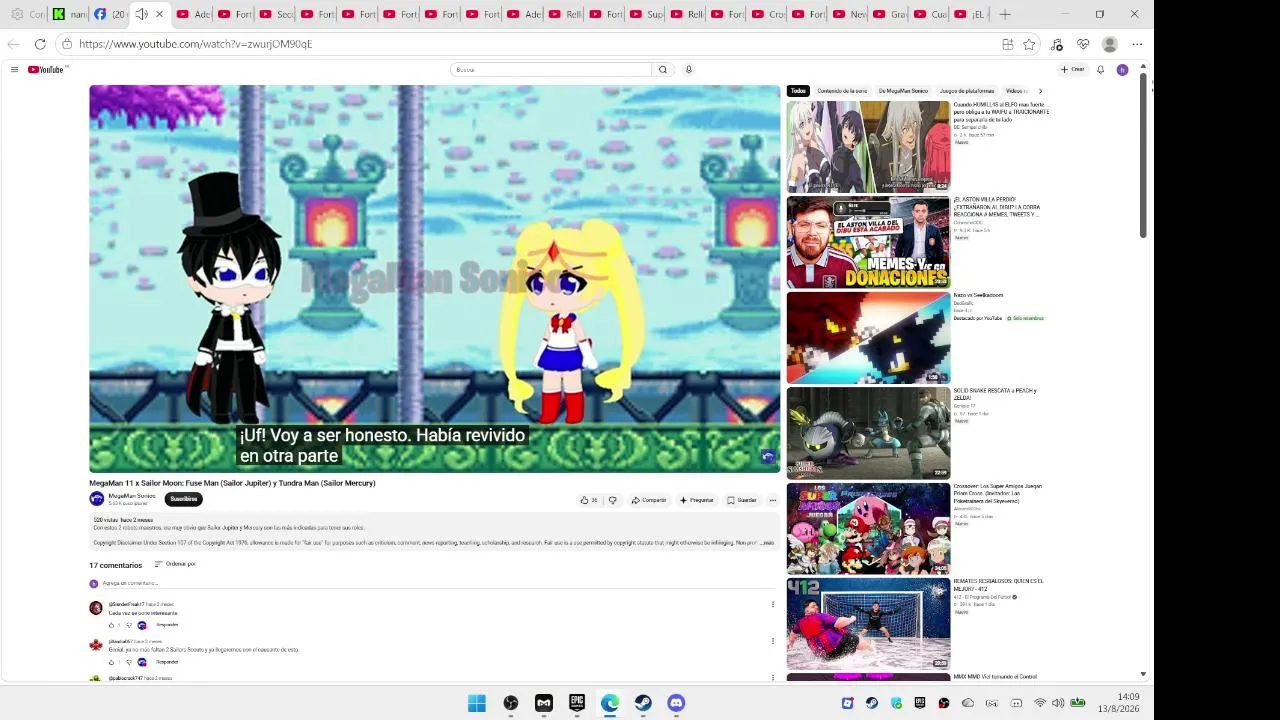
Task: Reload the page in the browser
Action: (40, 44)
